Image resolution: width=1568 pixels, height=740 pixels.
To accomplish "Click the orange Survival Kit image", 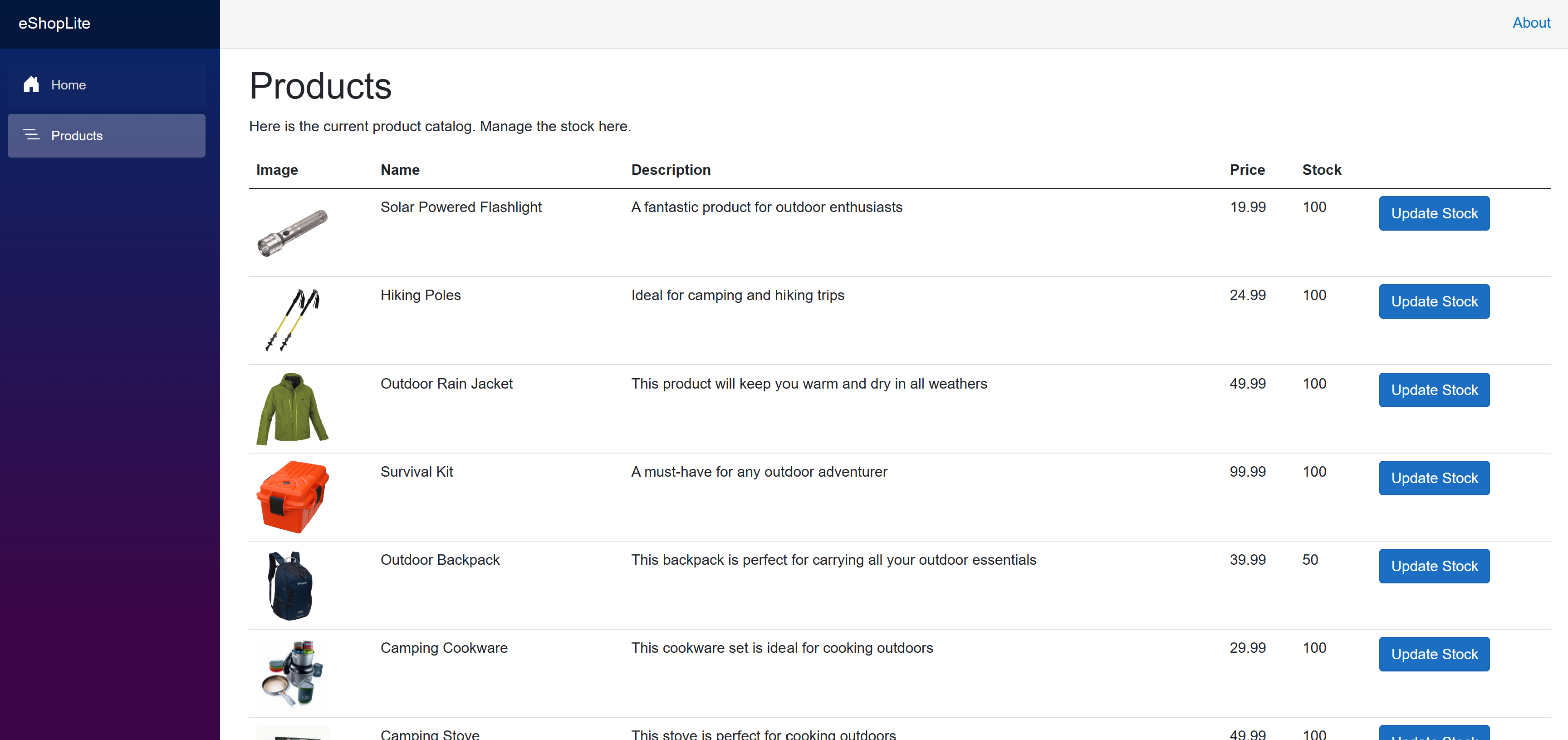I will click(292, 497).
